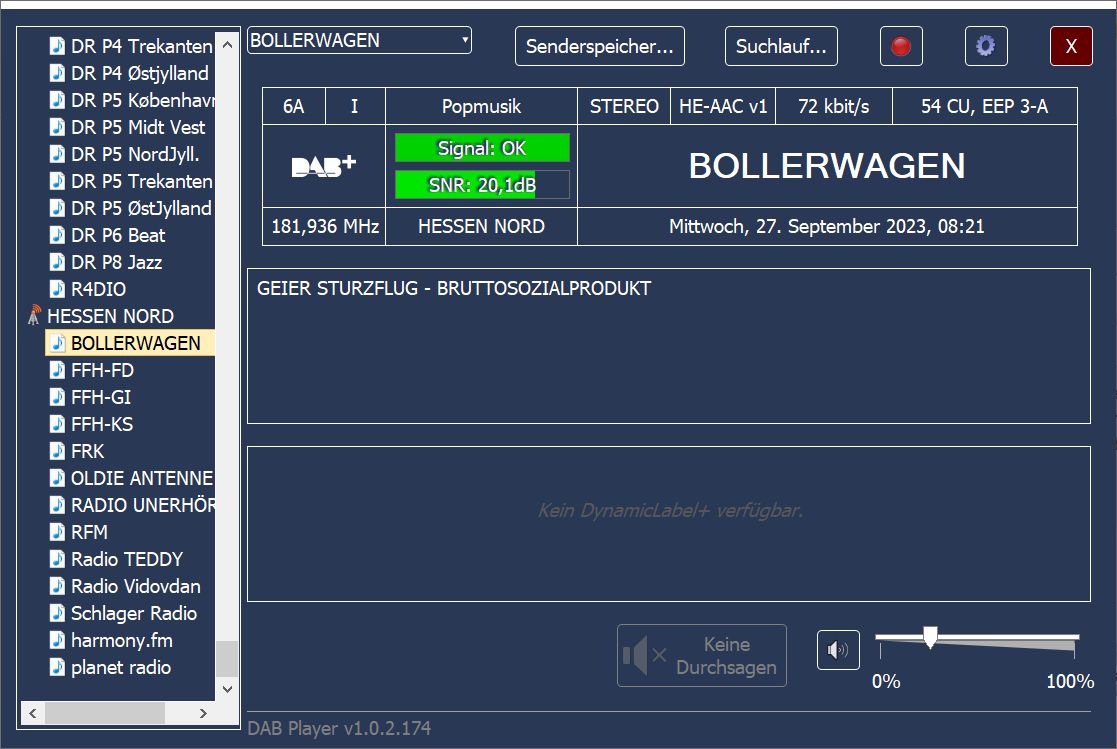Click the music note icon beside R4DIO
This screenshot has height=749, width=1117.
click(x=58, y=289)
